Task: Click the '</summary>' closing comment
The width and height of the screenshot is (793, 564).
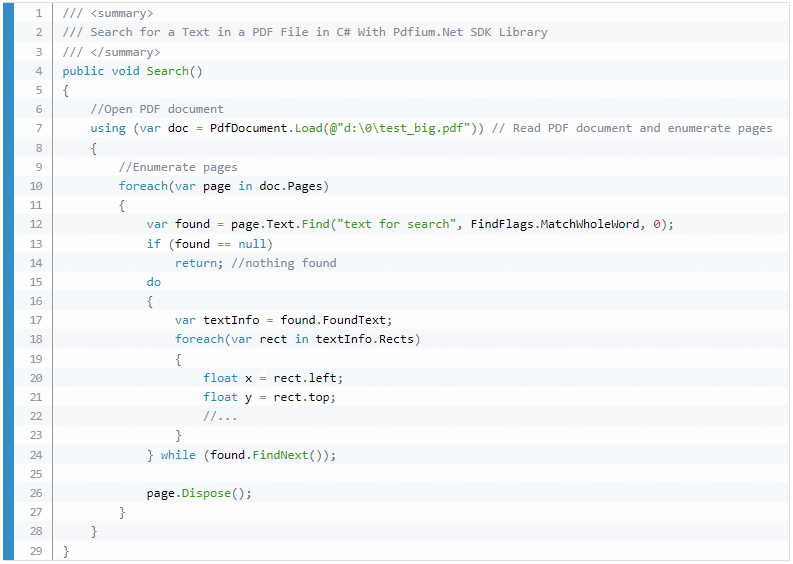Action: pyautogui.click(x=111, y=52)
